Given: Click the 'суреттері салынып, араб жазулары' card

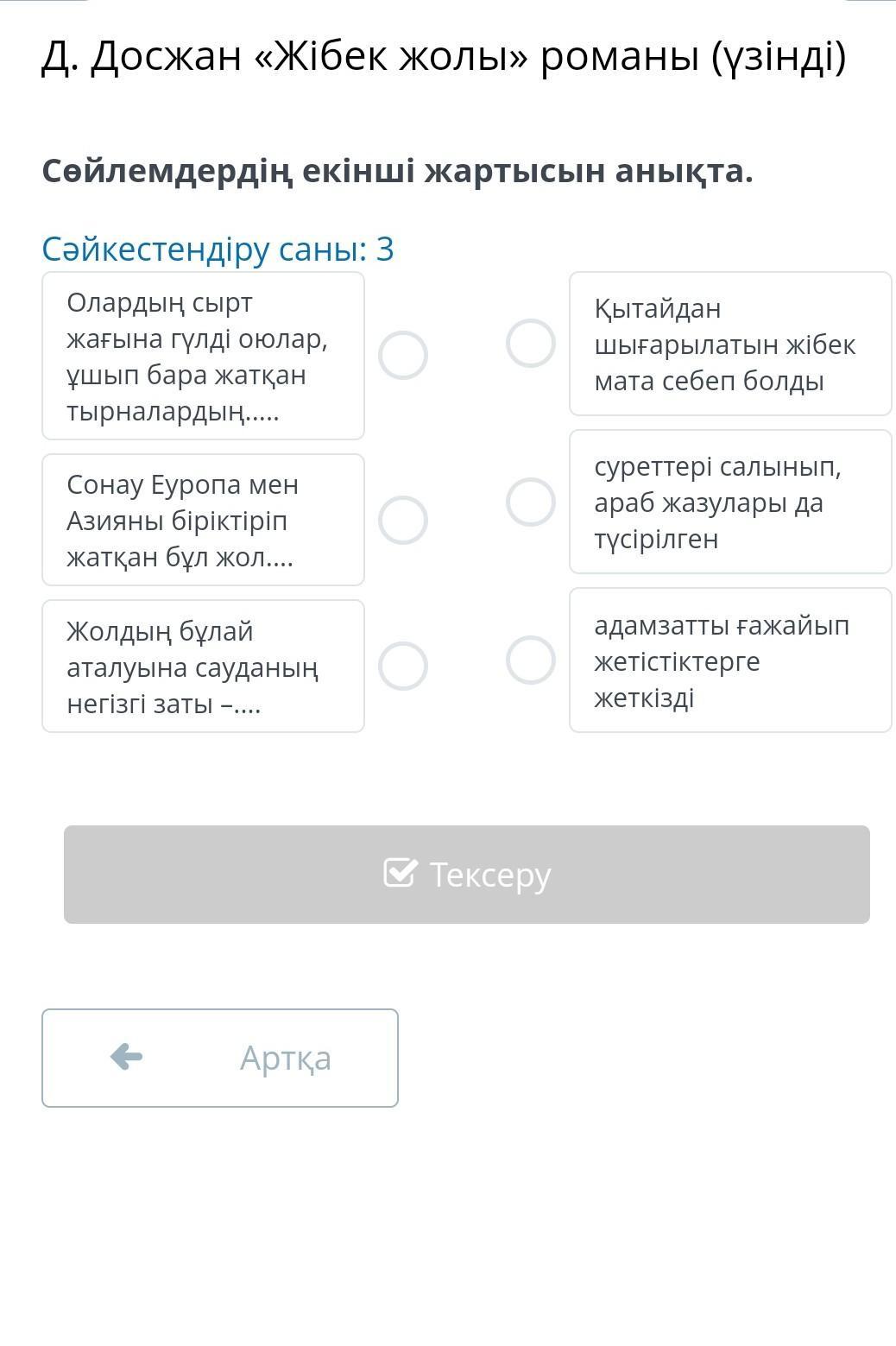Looking at the screenshot, I should pyautogui.click(x=730, y=502).
